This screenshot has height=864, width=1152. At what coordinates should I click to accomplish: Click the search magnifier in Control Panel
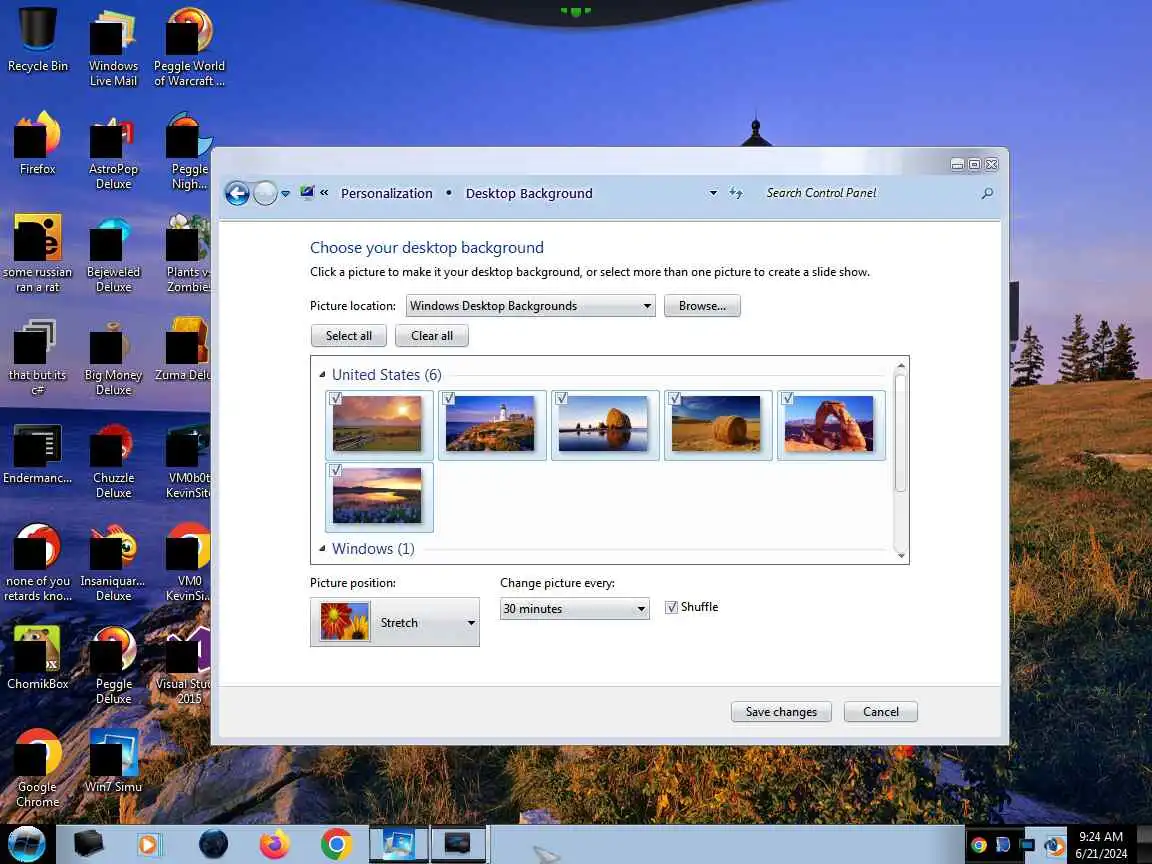(x=987, y=193)
